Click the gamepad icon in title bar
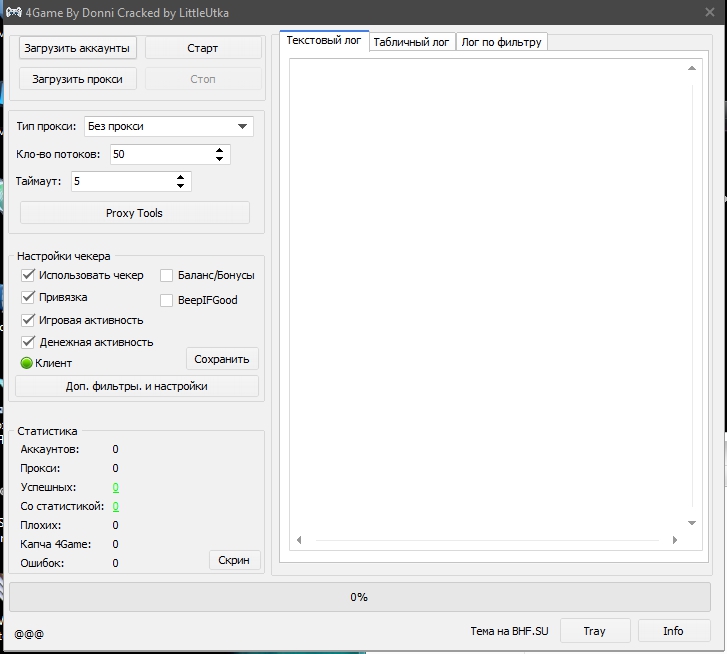Screen dimensions: 727x654 click(x=13, y=12)
